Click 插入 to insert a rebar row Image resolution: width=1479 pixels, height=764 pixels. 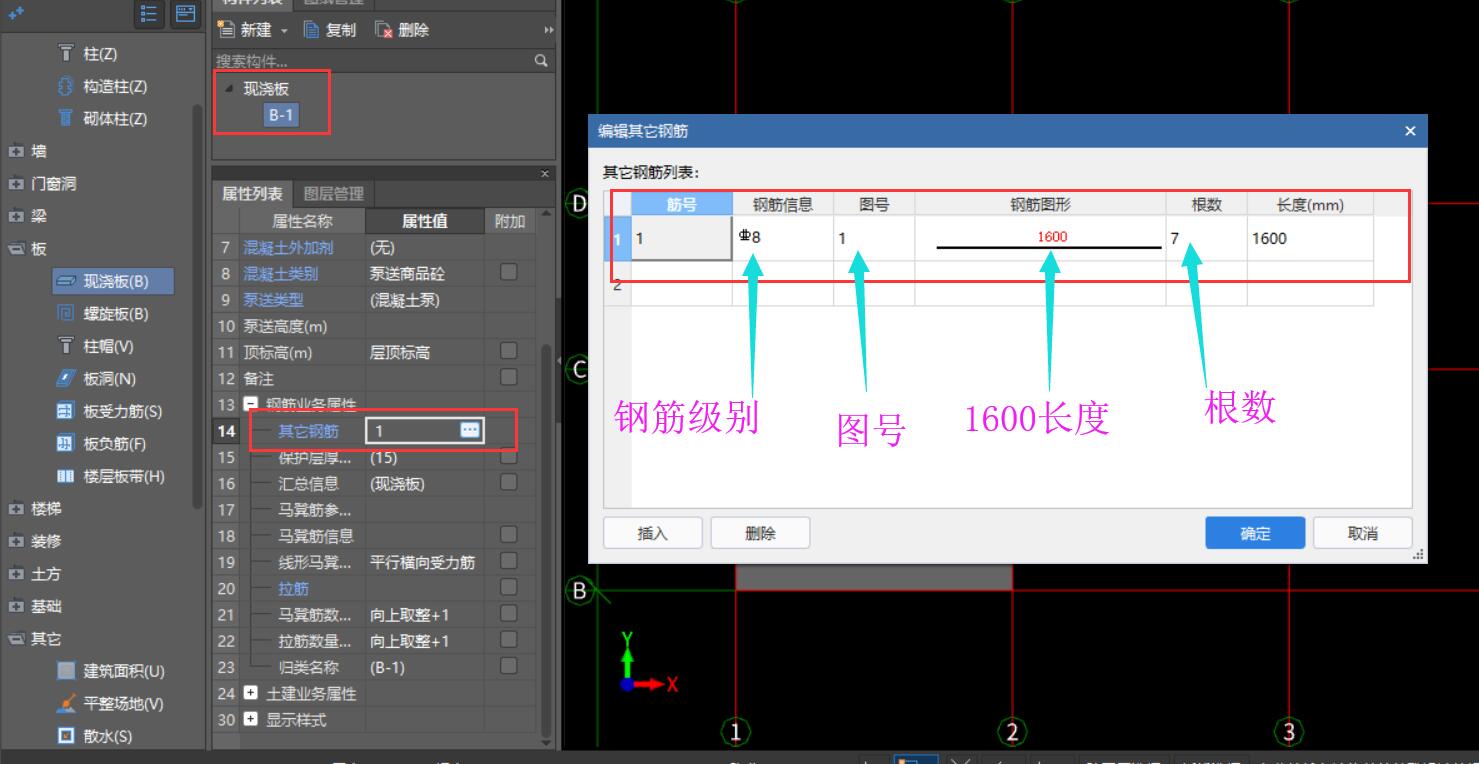pyautogui.click(x=652, y=533)
